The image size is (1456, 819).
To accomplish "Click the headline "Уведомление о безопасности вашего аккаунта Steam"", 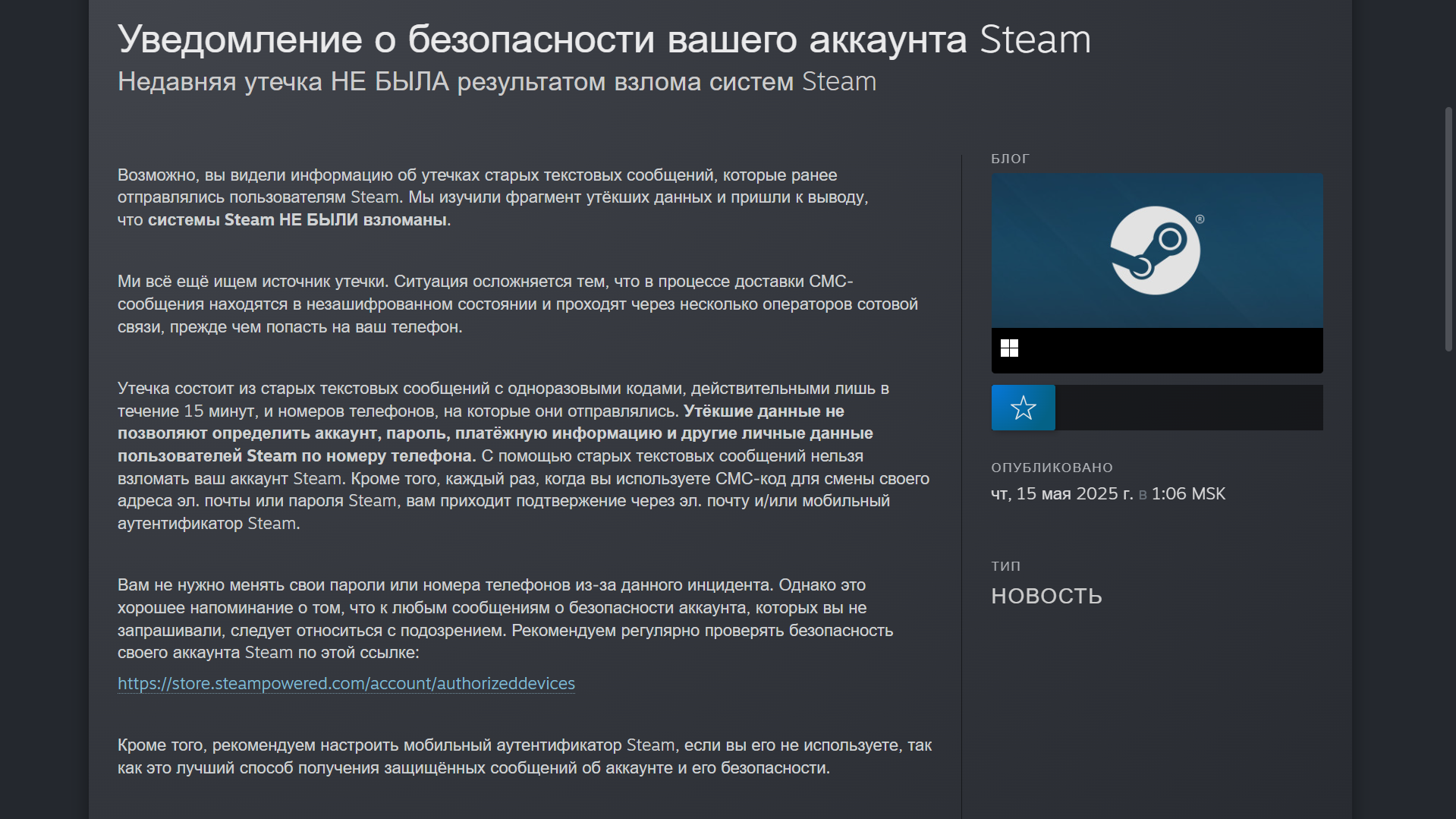I will point(604,39).
